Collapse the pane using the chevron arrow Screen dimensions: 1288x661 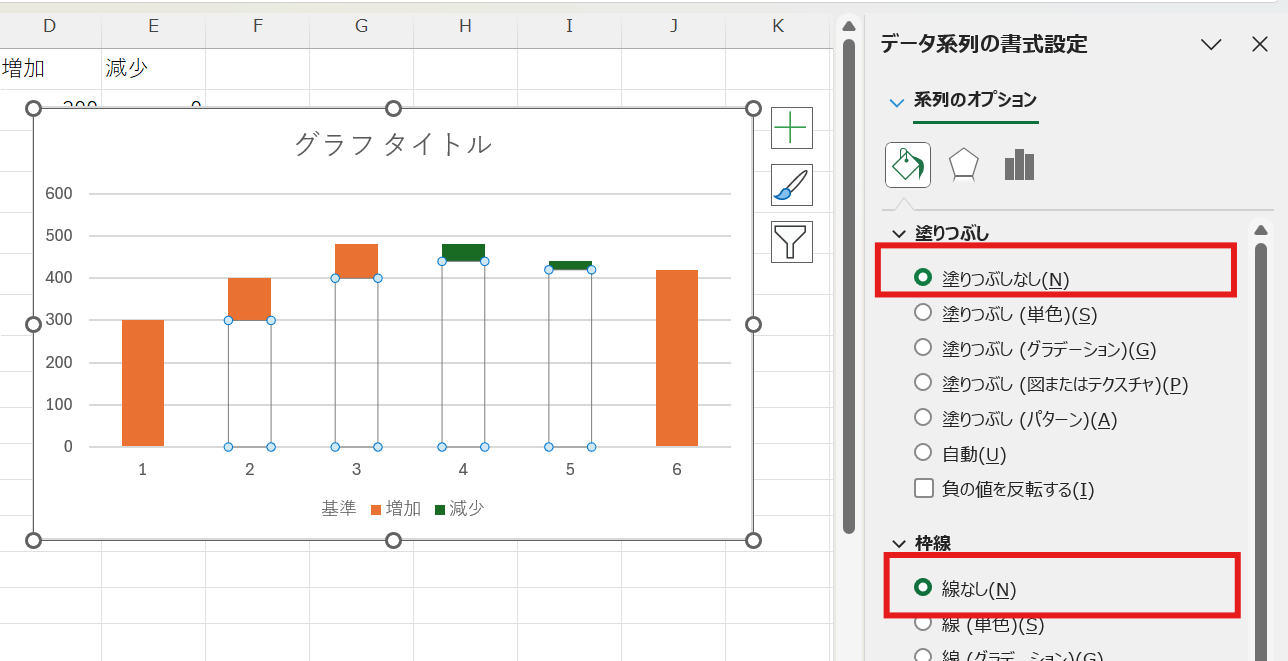click(1211, 44)
